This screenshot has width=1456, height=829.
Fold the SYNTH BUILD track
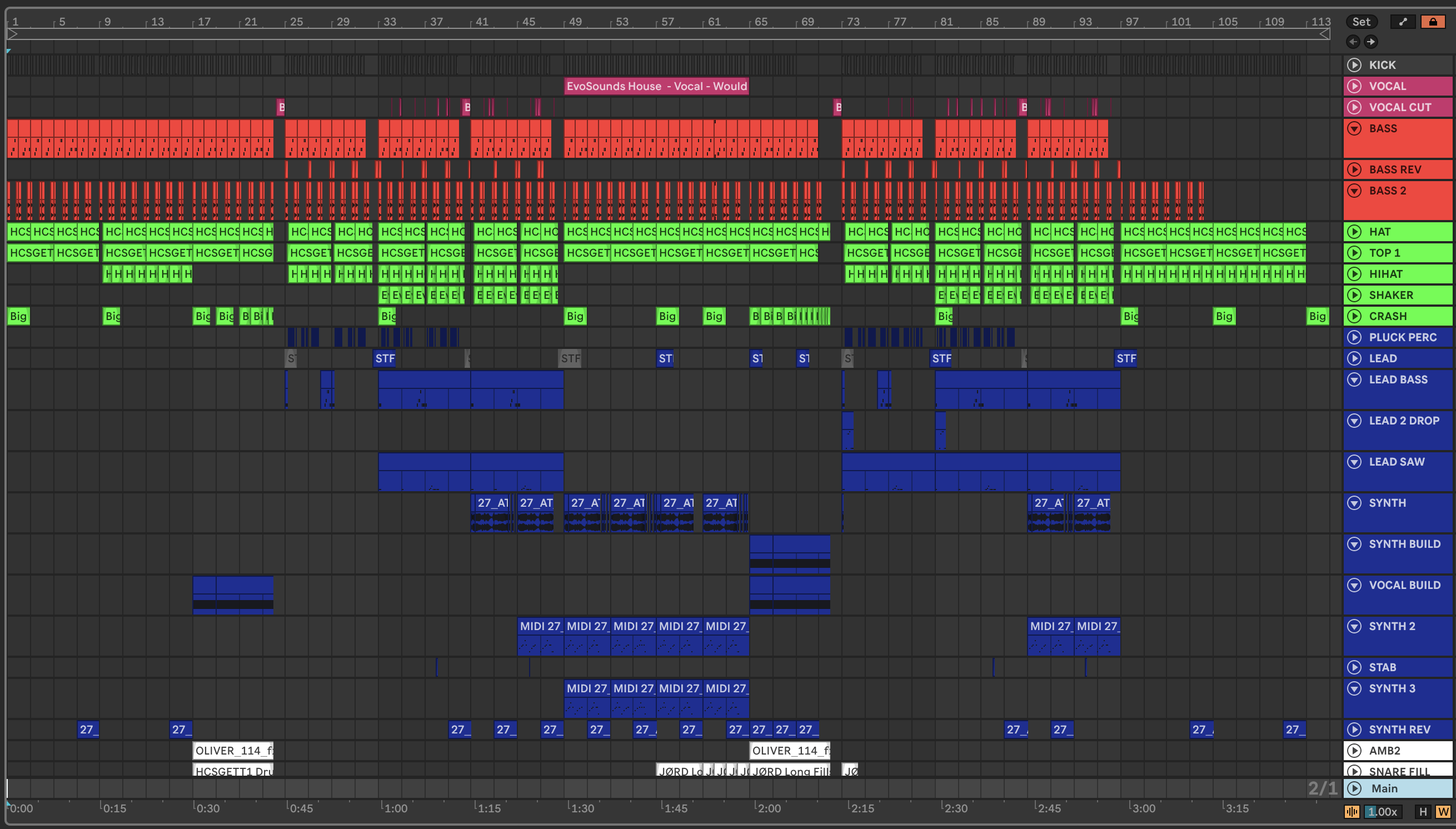pyautogui.click(x=1354, y=545)
